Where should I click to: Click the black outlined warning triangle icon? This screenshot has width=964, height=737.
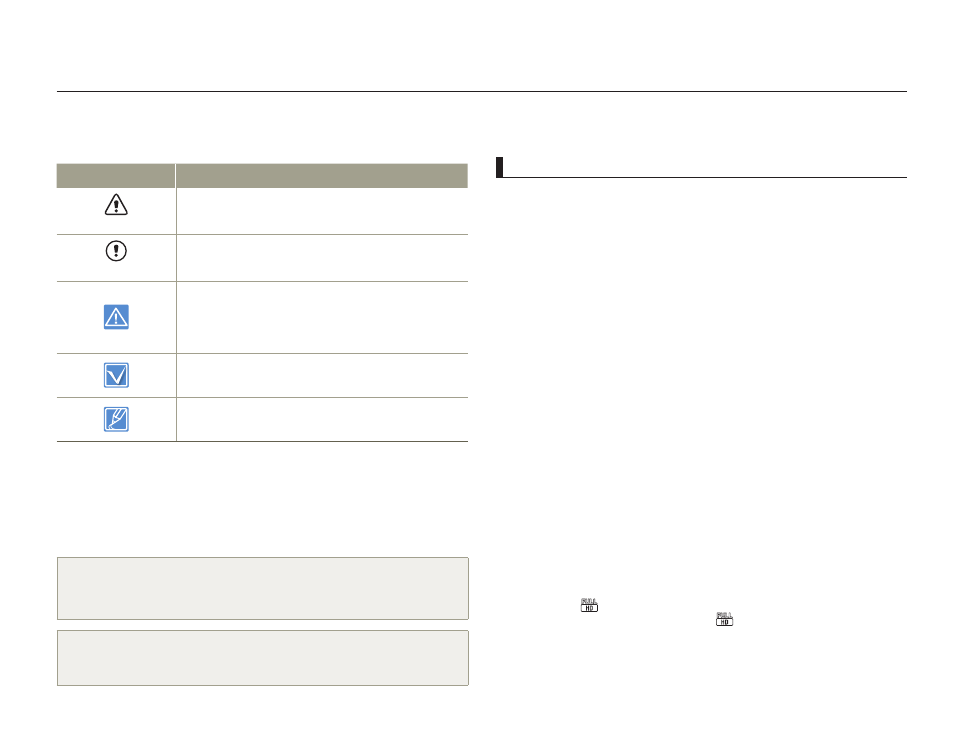tap(116, 206)
